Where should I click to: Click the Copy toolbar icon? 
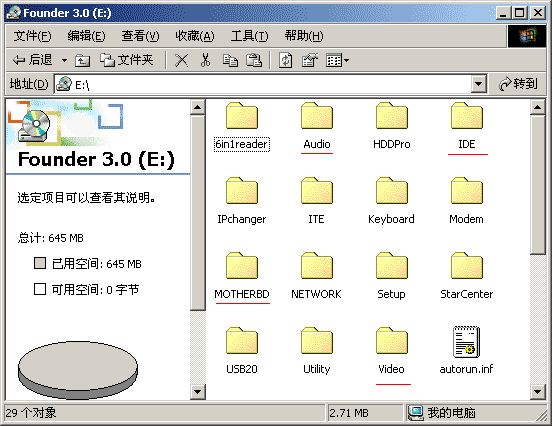pos(230,60)
